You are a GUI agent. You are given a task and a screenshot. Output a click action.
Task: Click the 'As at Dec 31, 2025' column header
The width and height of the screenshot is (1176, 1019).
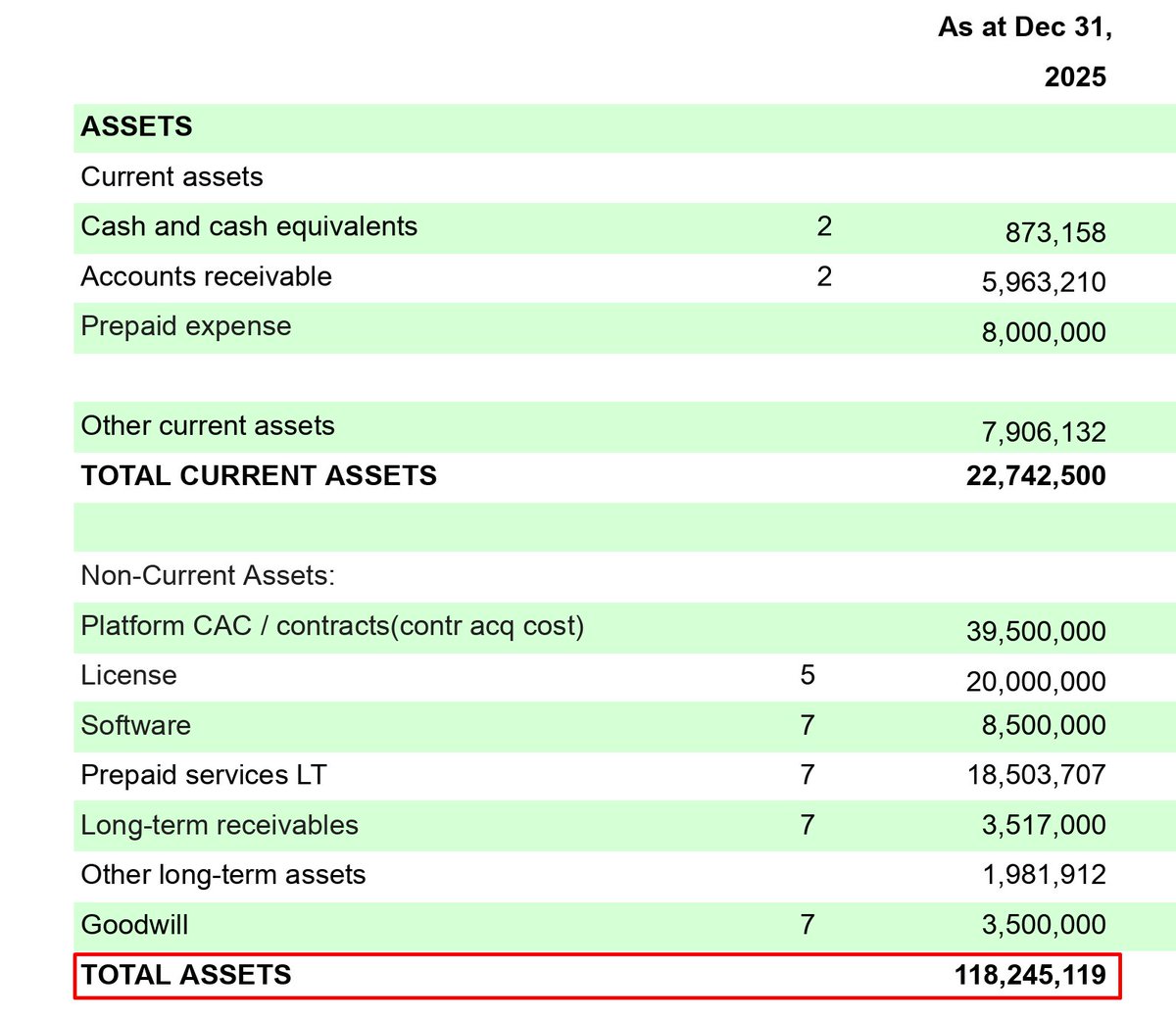[1025, 52]
